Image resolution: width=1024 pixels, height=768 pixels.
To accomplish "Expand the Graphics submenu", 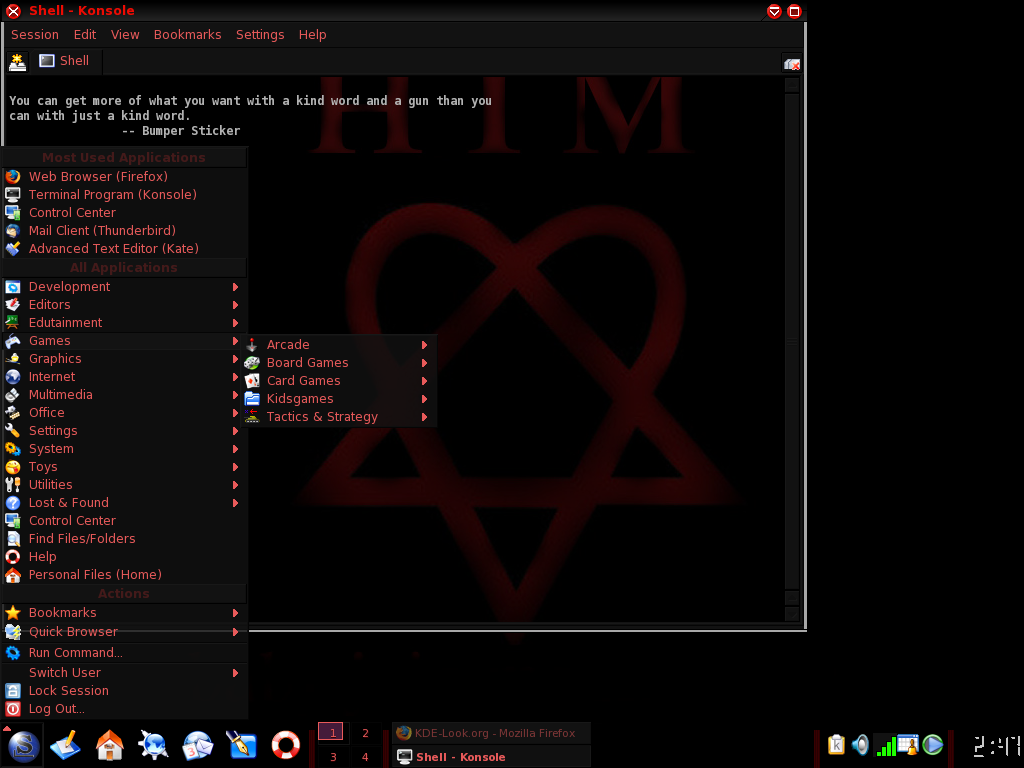I will (x=124, y=359).
